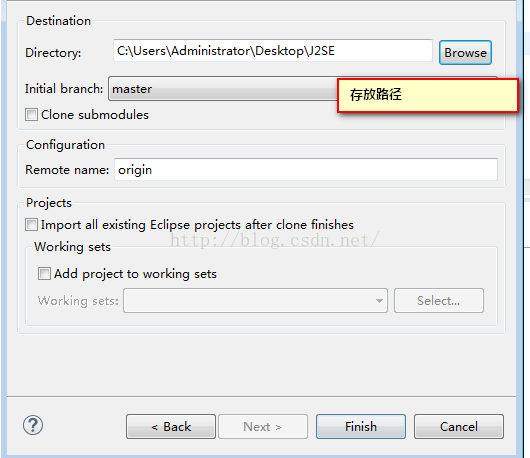Click into the Remote name origin field

pyautogui.click(x=306, y=170)
